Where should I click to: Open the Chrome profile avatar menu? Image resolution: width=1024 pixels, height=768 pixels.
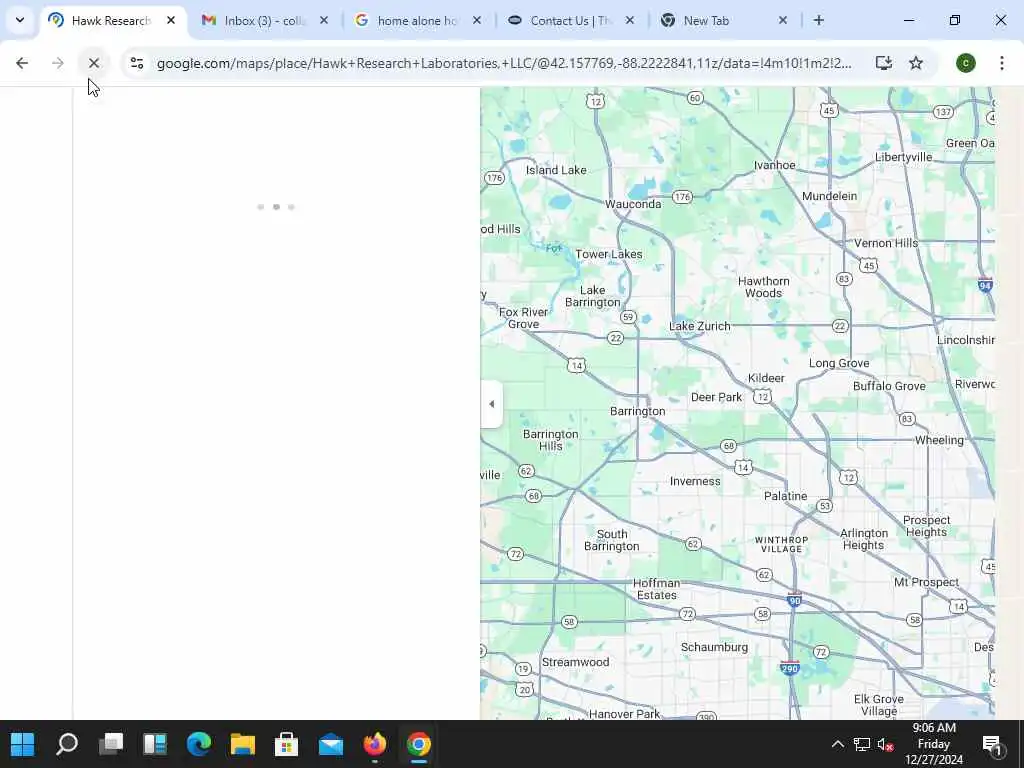click(965, 63)
